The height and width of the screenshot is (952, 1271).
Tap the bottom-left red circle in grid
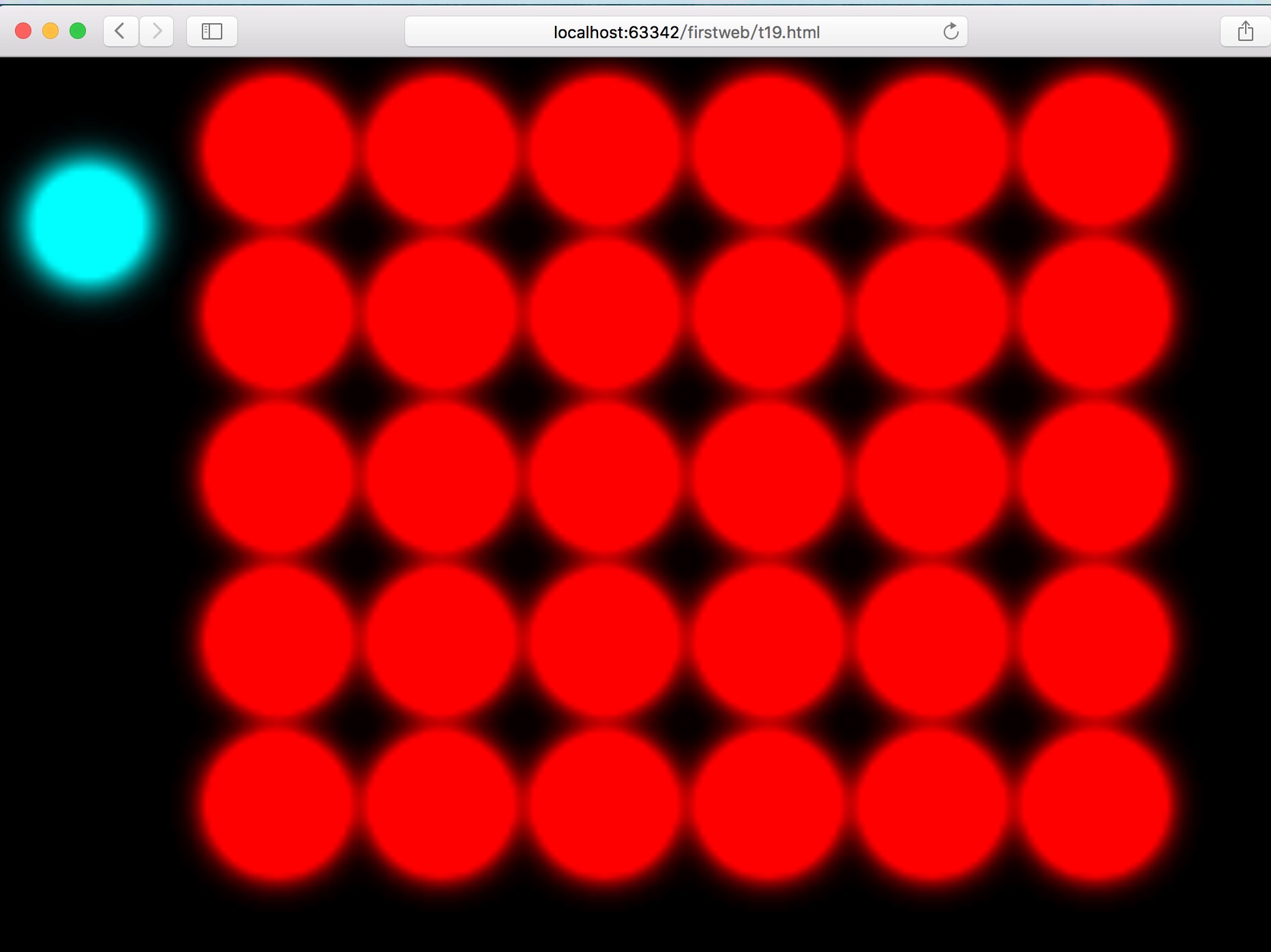click(x=278, y=805)
